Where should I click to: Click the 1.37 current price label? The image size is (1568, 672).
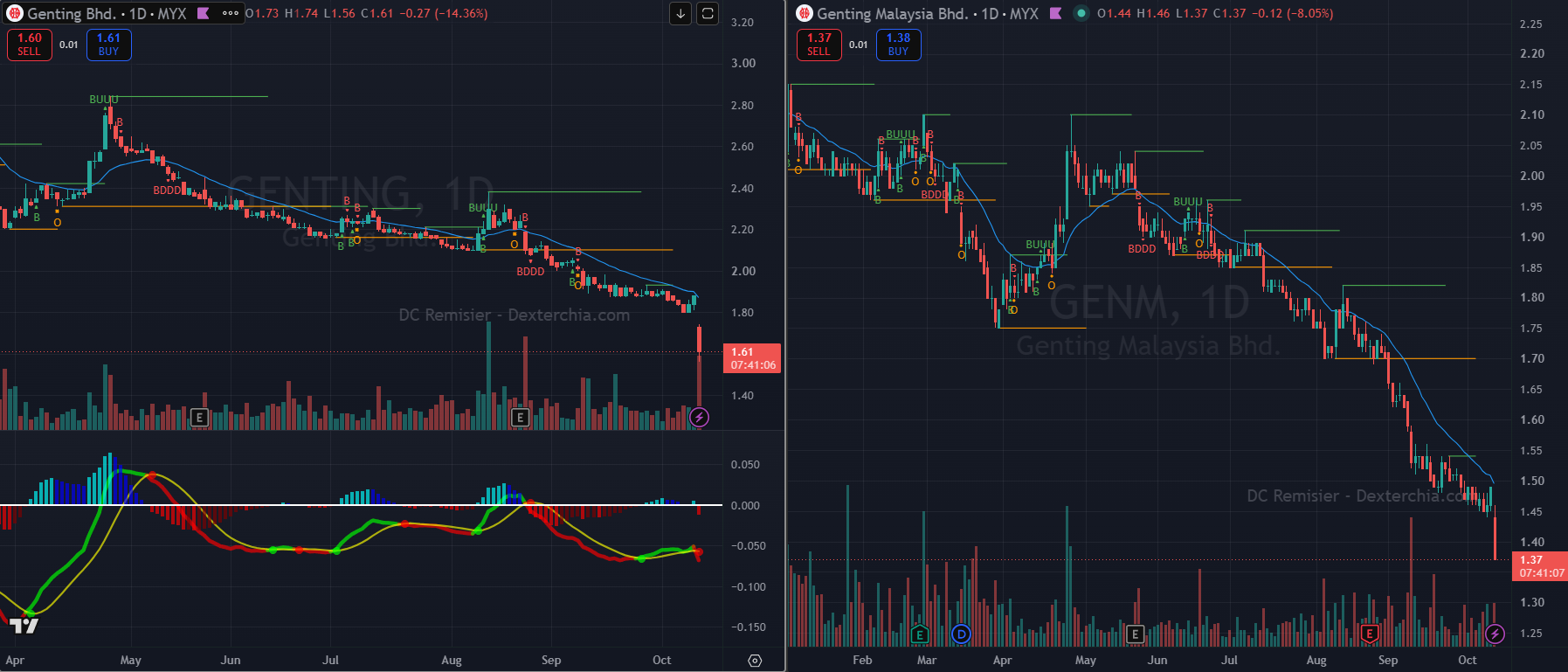coord(1540,566)
